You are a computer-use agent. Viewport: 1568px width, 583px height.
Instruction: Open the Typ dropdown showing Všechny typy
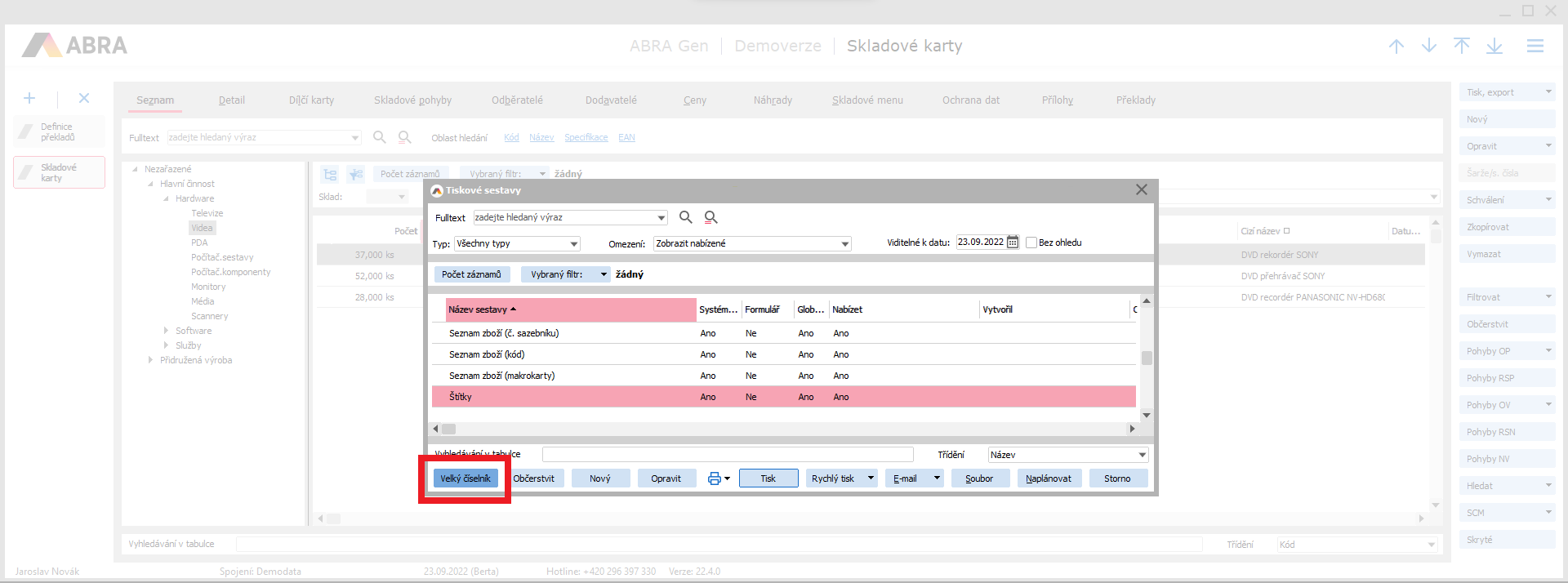pyautogui.click(x=574, y=244)
